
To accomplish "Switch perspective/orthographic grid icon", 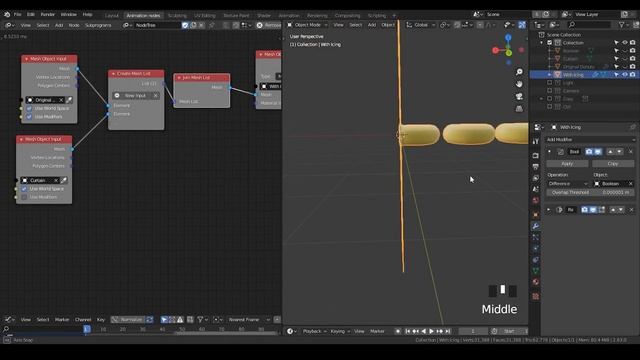I will coord(519,109).
